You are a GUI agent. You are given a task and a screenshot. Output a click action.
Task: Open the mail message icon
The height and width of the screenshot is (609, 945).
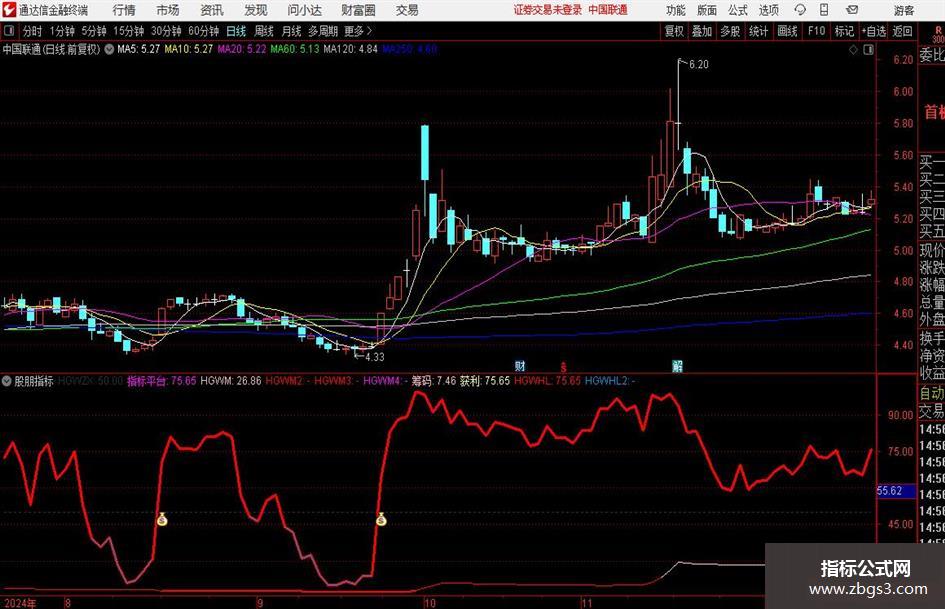(852, 10)
